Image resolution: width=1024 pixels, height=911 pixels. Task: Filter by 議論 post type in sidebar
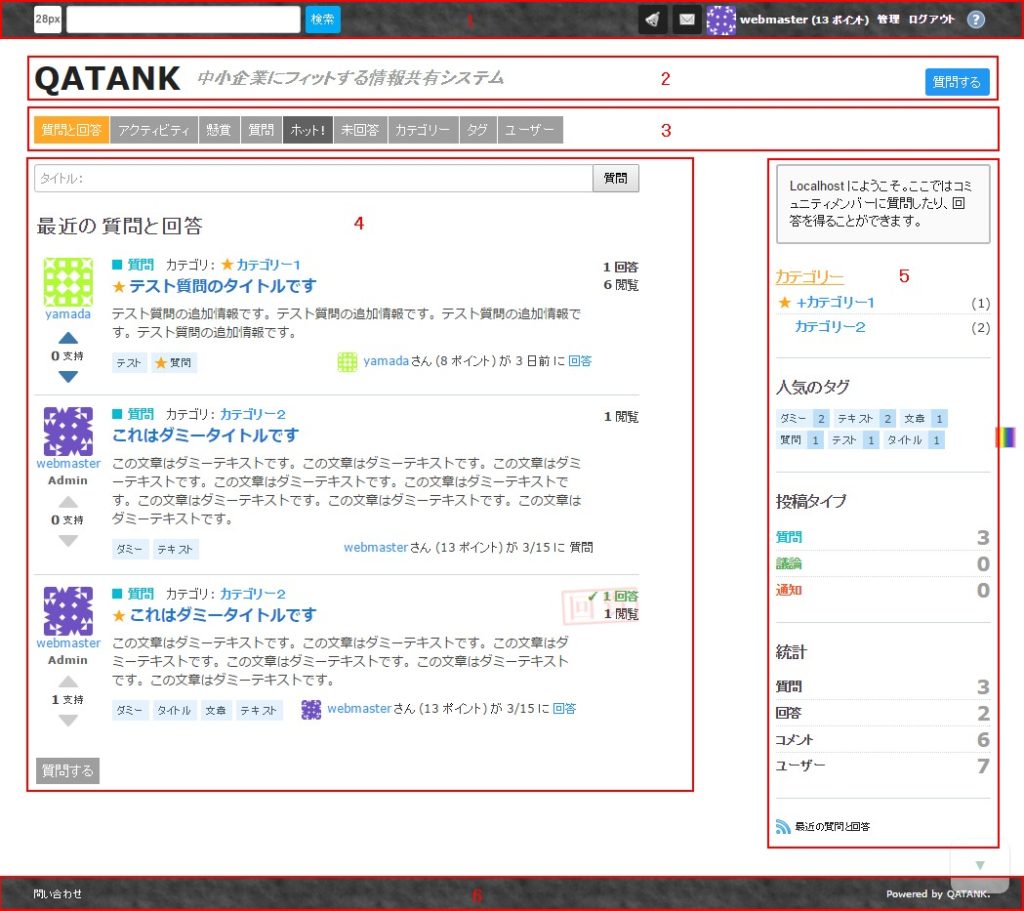coord(789,564)
